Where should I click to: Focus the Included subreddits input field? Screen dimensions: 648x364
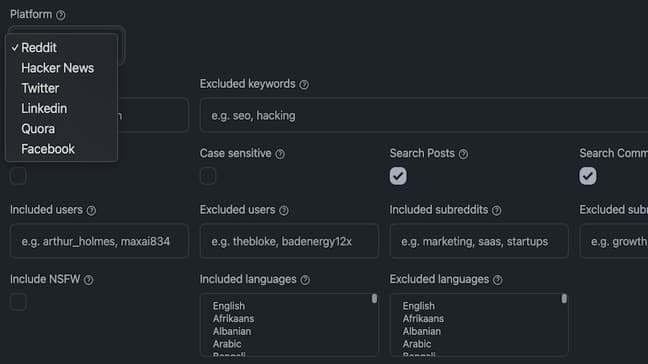tap(479, 241)
